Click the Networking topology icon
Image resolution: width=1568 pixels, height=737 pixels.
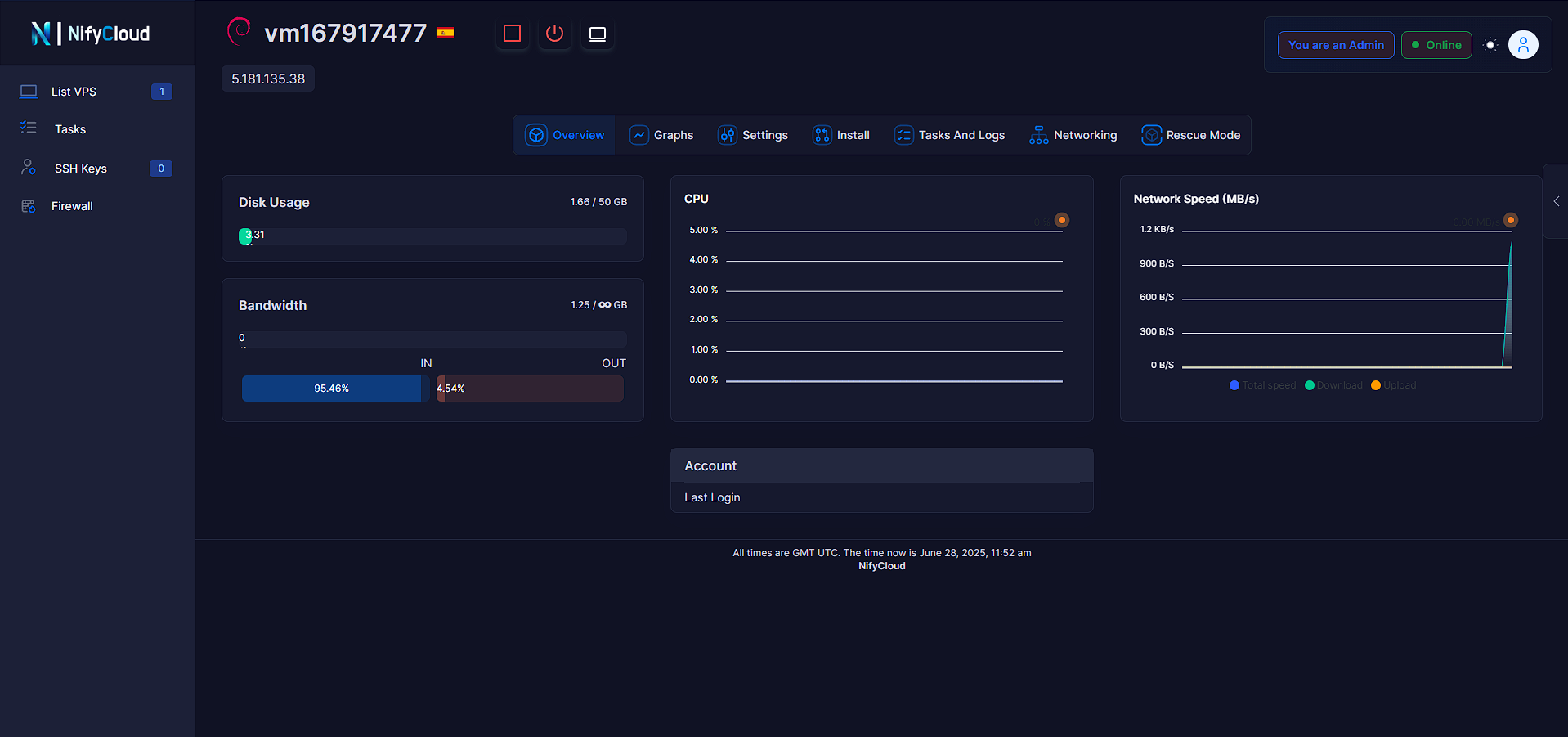click(1039, 135)
